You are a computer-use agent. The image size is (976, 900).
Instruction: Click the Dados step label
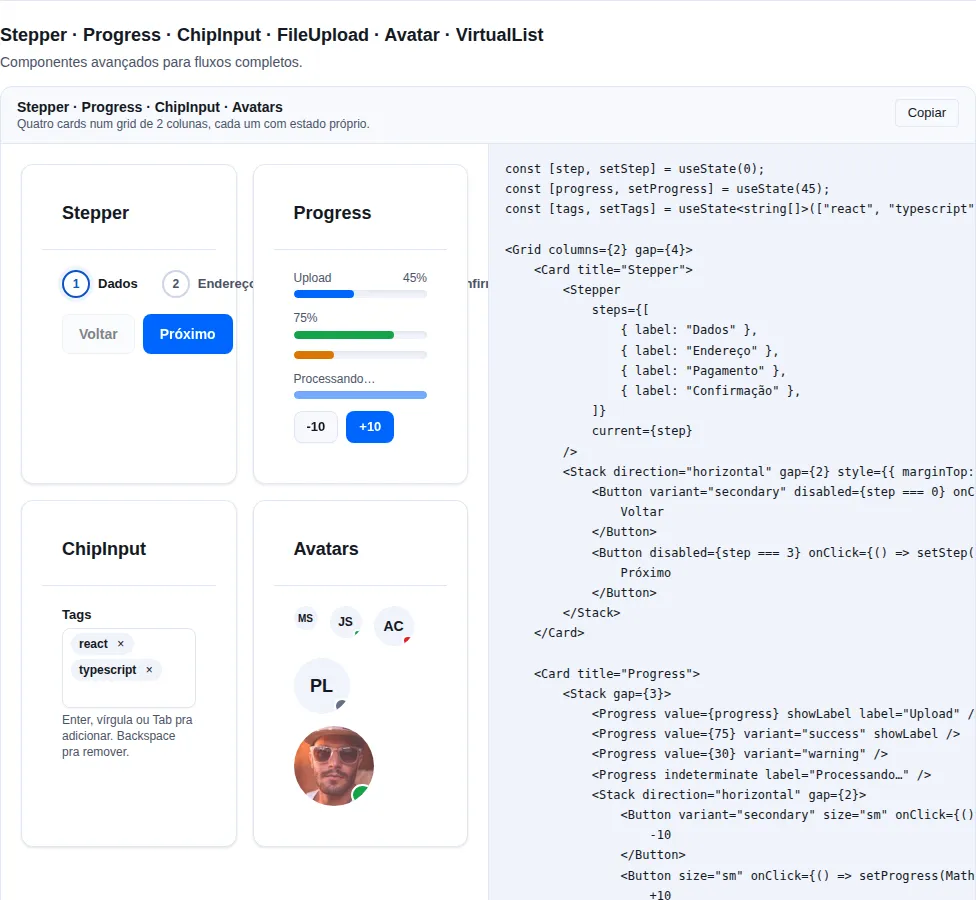click(x=118, y=284)
